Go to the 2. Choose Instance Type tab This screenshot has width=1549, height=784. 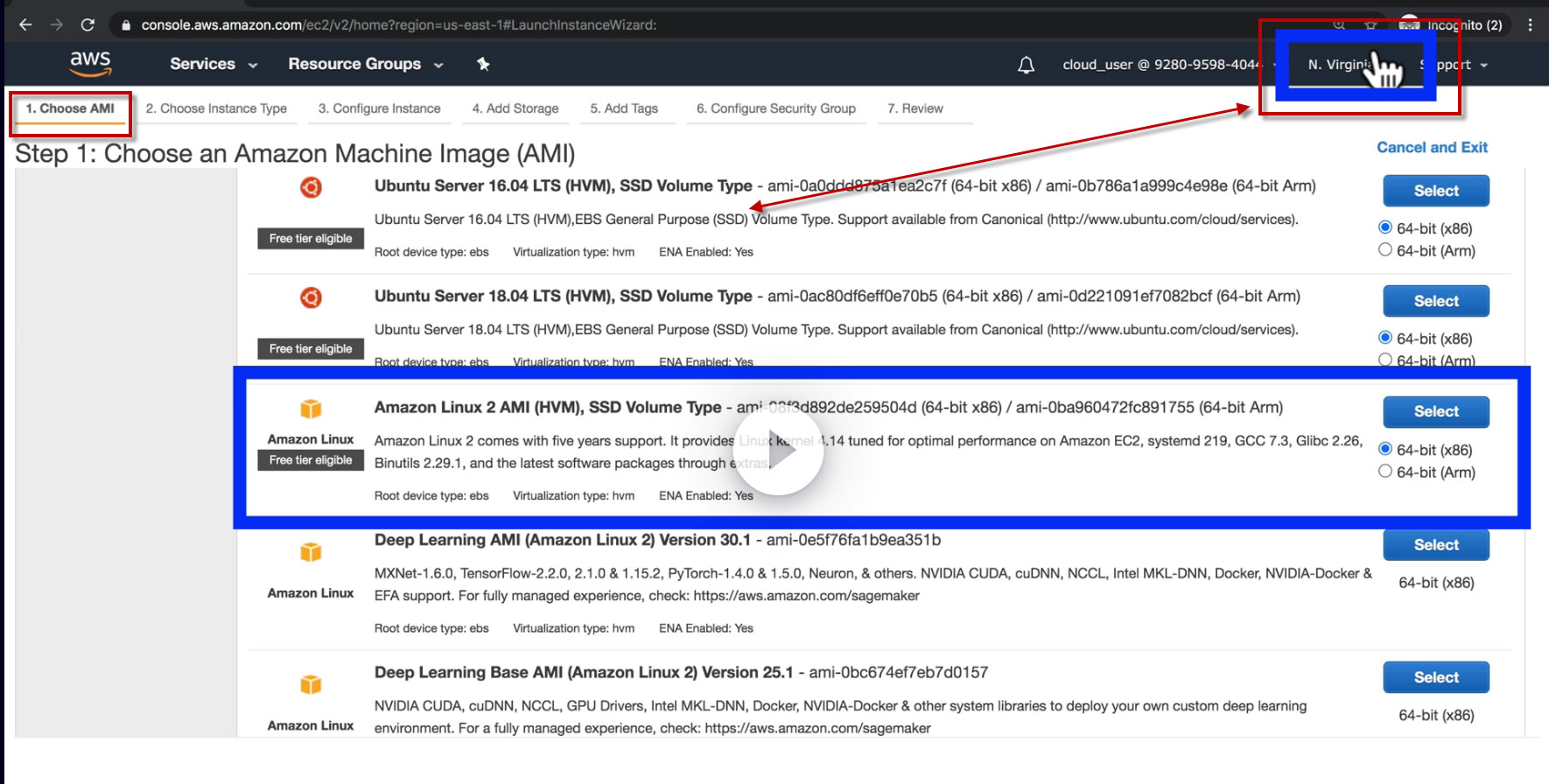point(216,108)
